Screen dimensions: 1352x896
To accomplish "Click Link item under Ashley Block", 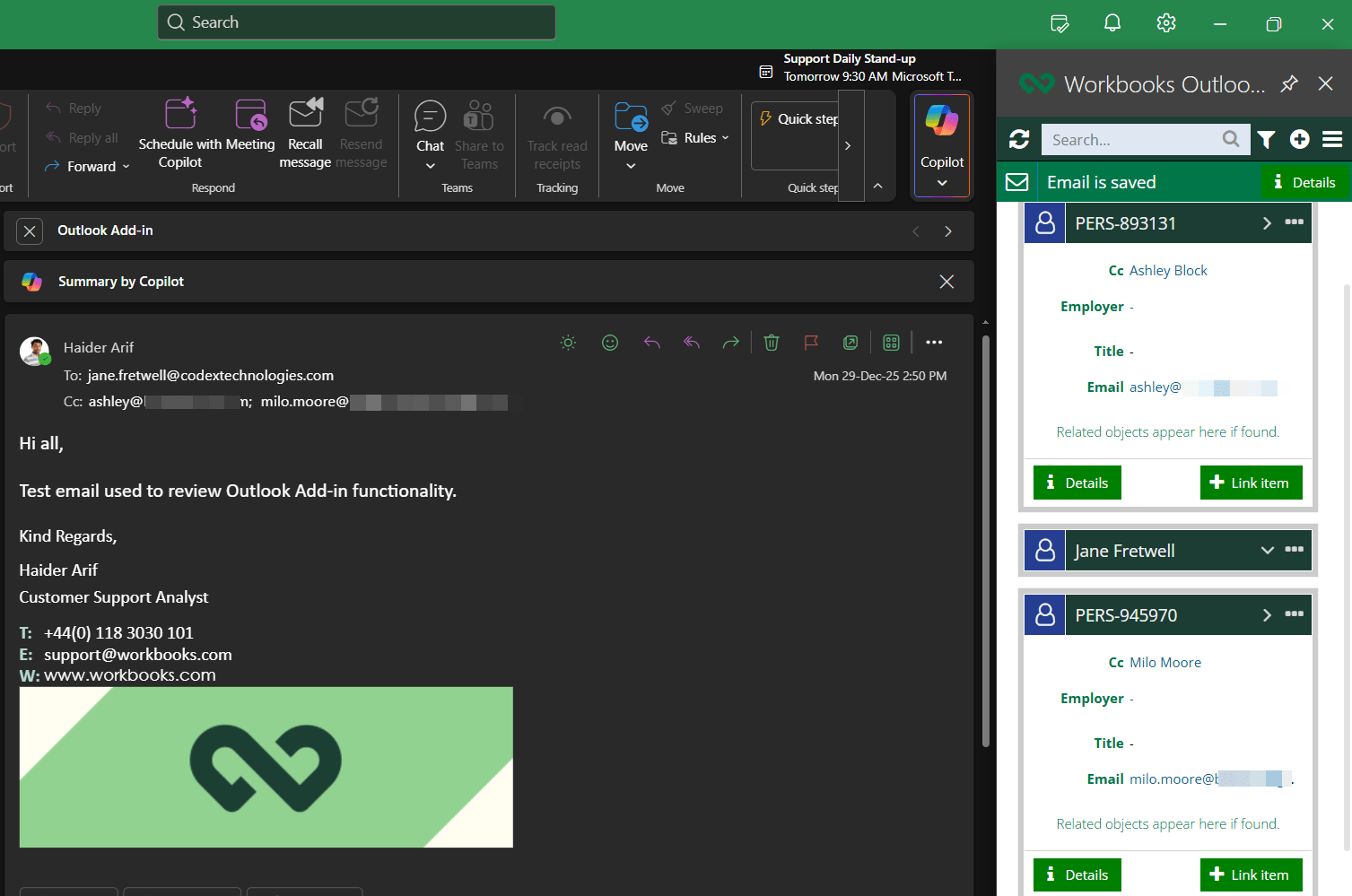I will point(1251,483).
